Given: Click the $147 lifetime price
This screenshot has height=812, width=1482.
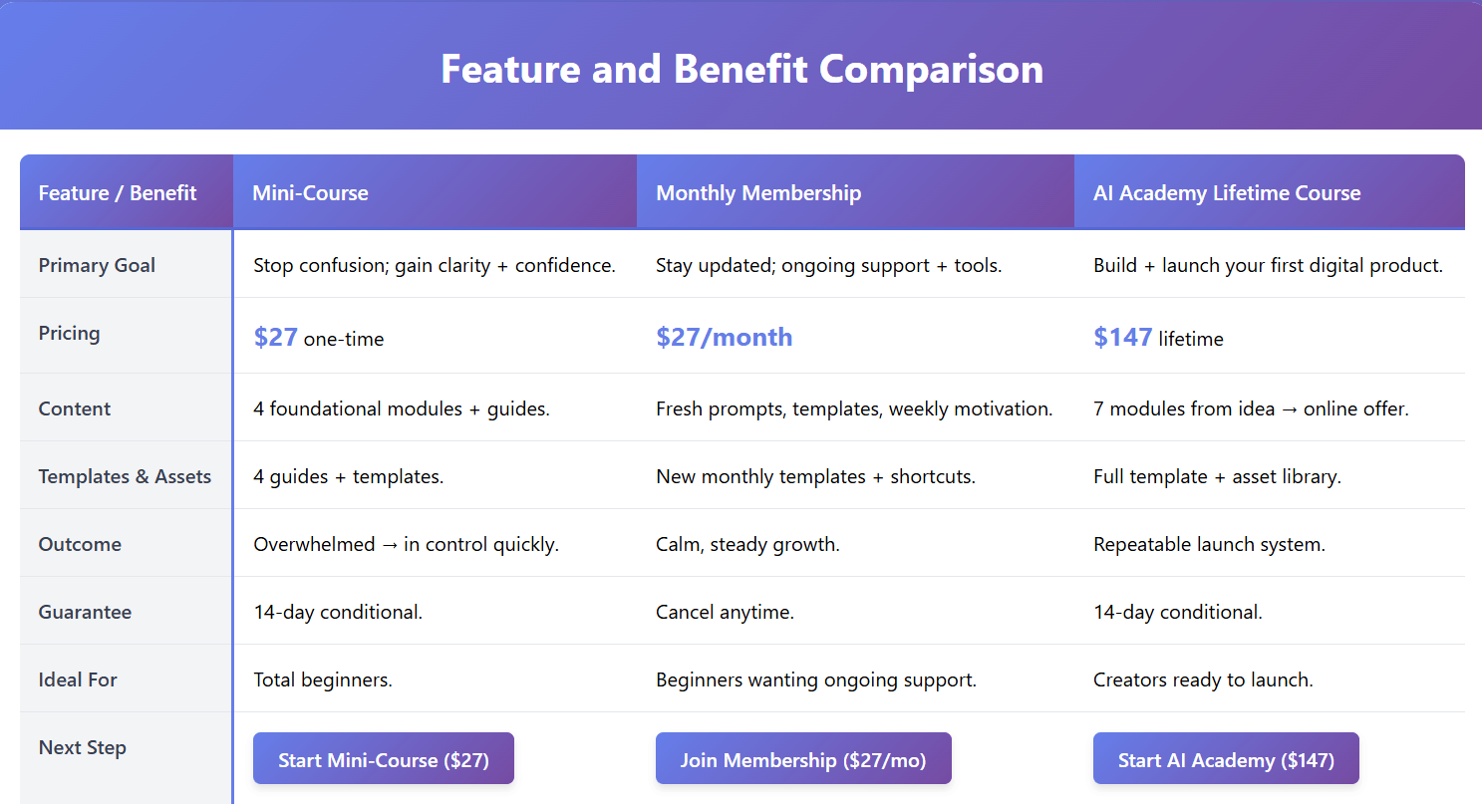Looking at the screenshot, I should tap(1157, 338).
